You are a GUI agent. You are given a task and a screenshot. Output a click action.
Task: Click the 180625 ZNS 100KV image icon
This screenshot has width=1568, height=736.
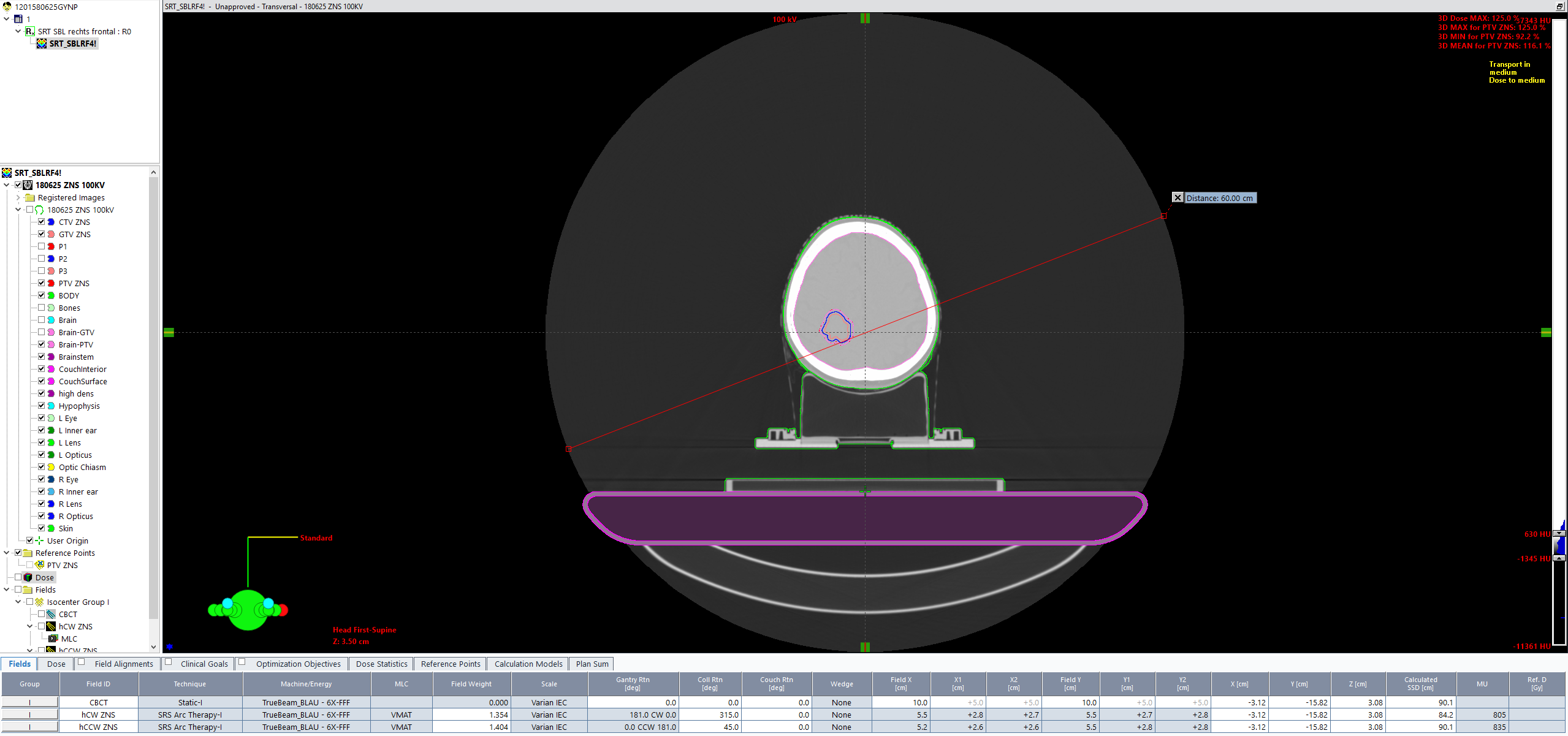(28, 185)
